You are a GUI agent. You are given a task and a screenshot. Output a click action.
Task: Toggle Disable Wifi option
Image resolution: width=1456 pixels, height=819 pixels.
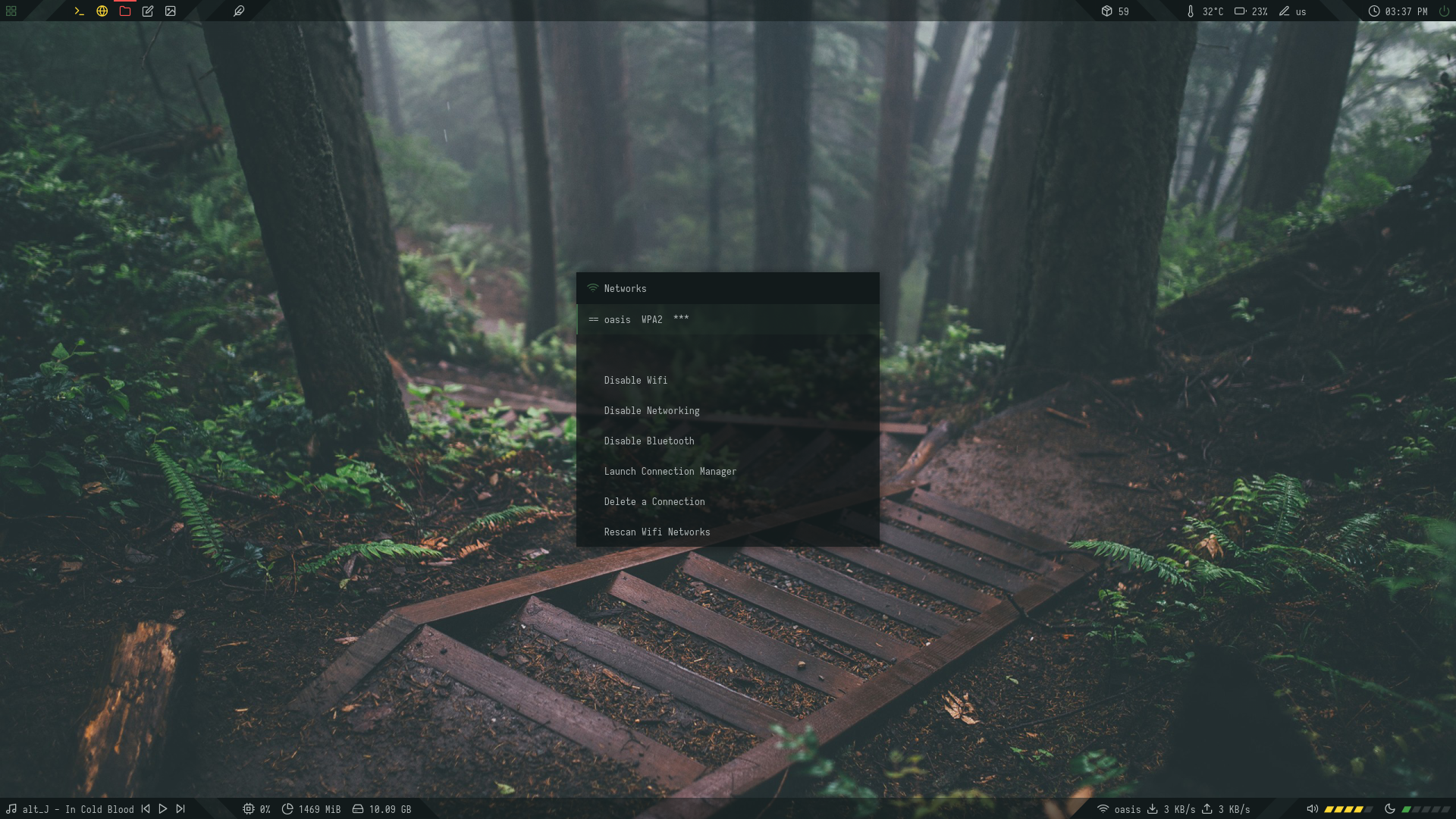(635, 380)
